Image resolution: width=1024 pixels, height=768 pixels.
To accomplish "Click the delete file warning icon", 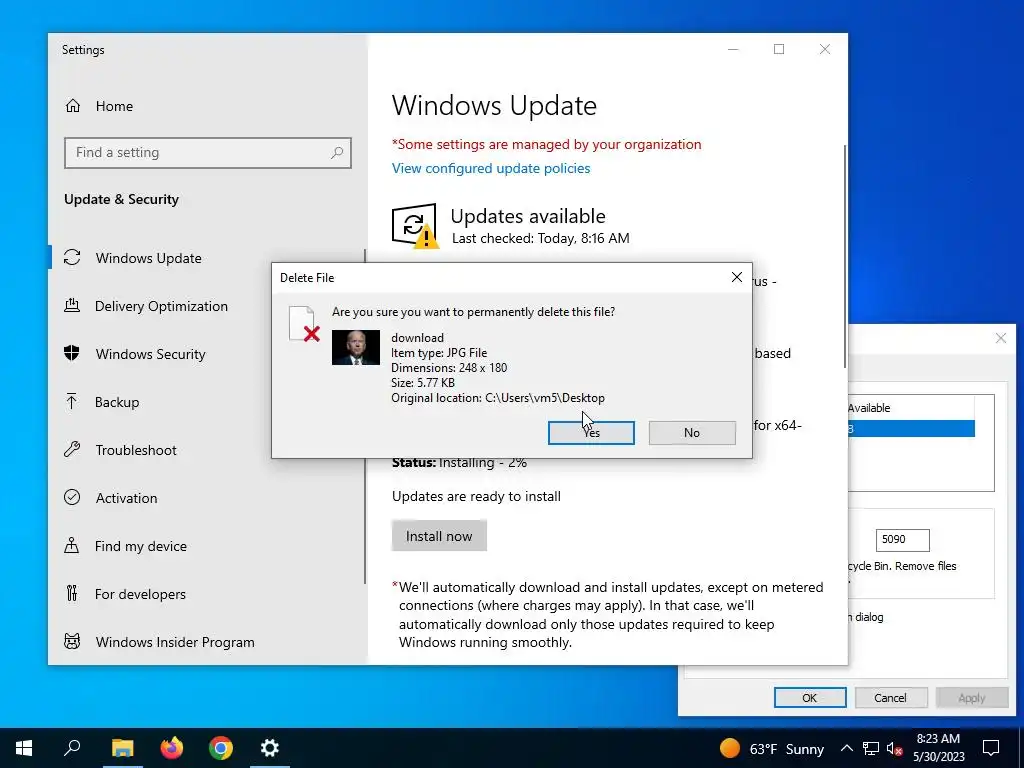I will tap(304, 324).
